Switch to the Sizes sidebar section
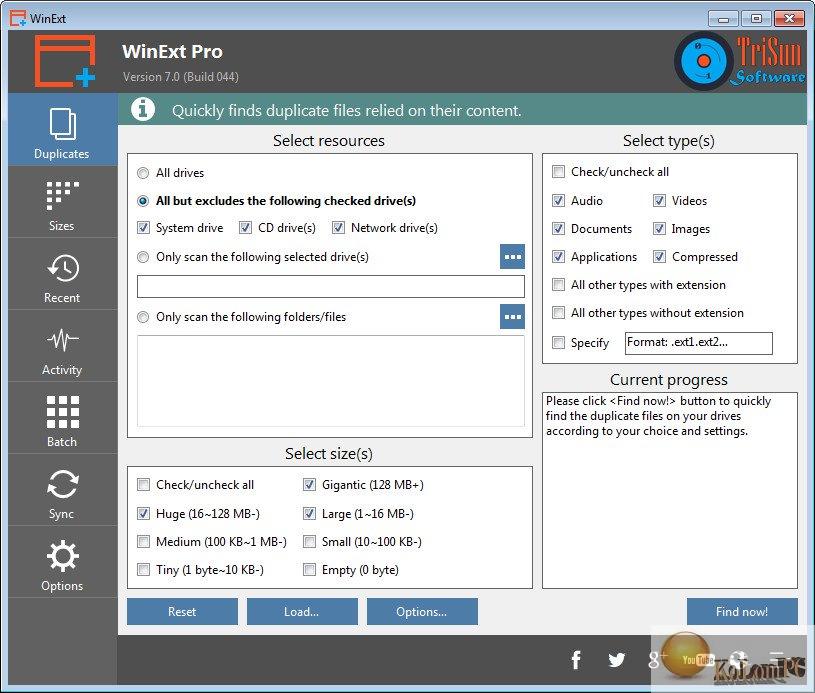The height and width of the screenshot is (693, 815). tap(62, 203)
